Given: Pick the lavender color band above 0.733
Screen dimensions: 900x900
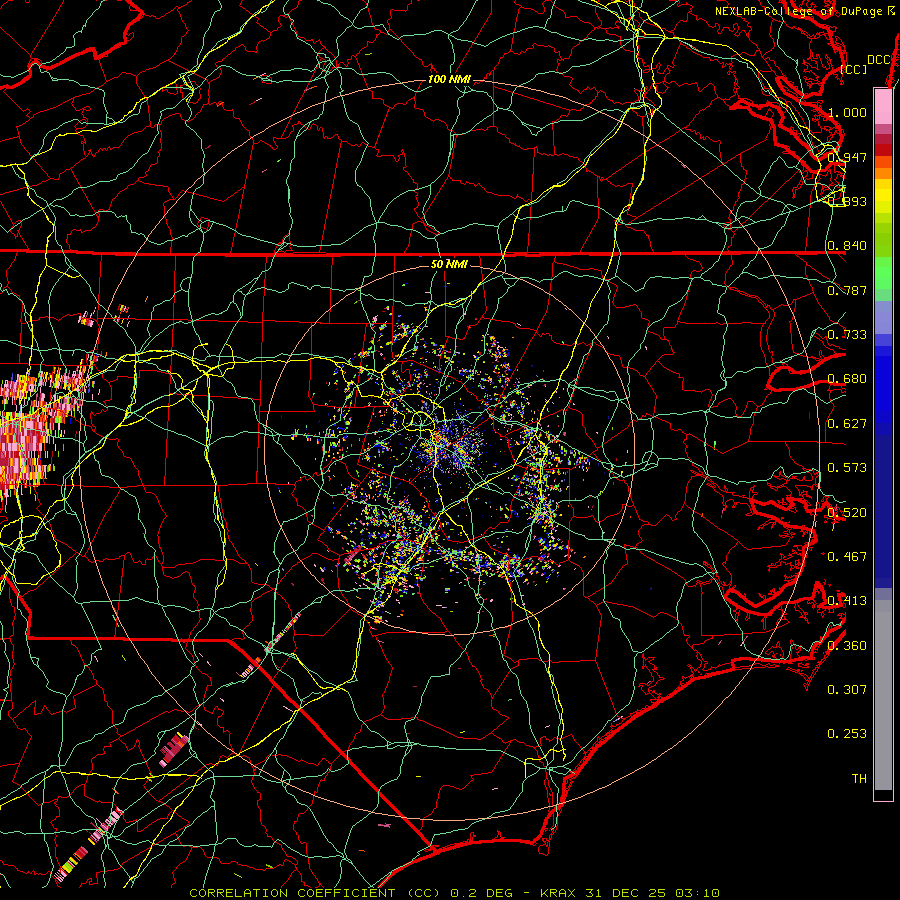Looking at the screenshot, I should tap(883, 317).
